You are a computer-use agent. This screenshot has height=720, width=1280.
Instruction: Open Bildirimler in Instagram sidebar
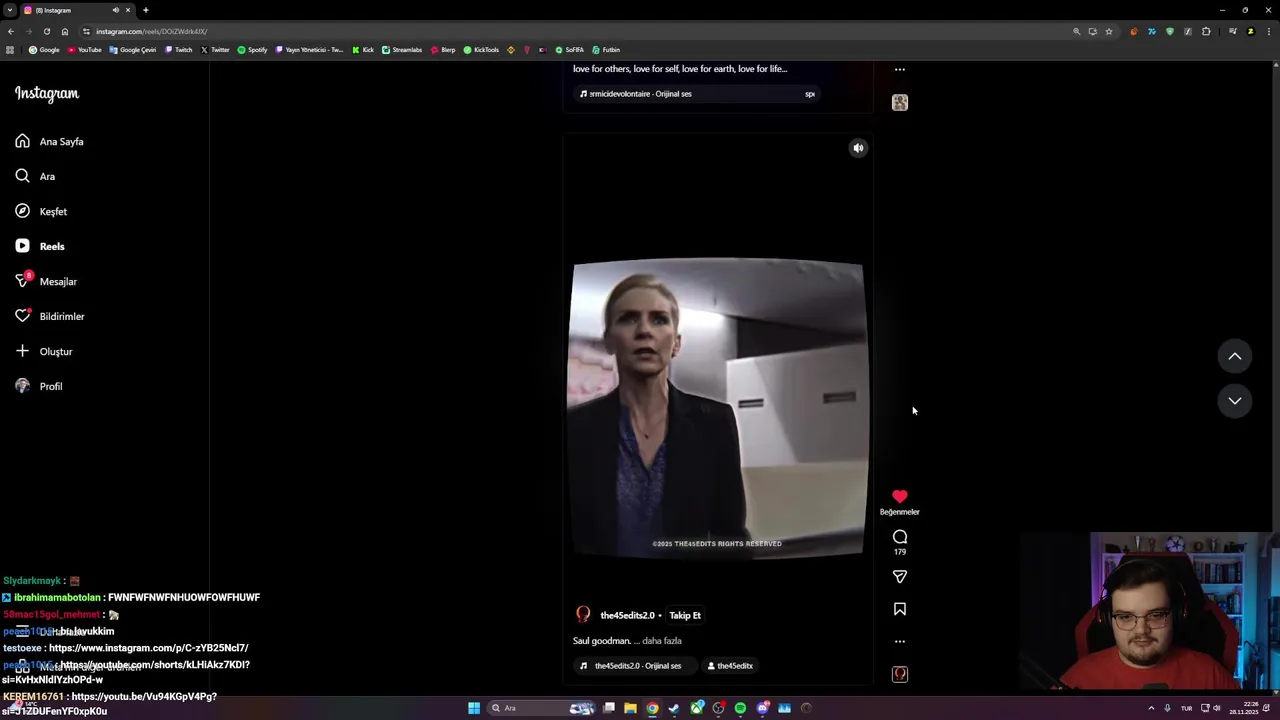[50, 316]
